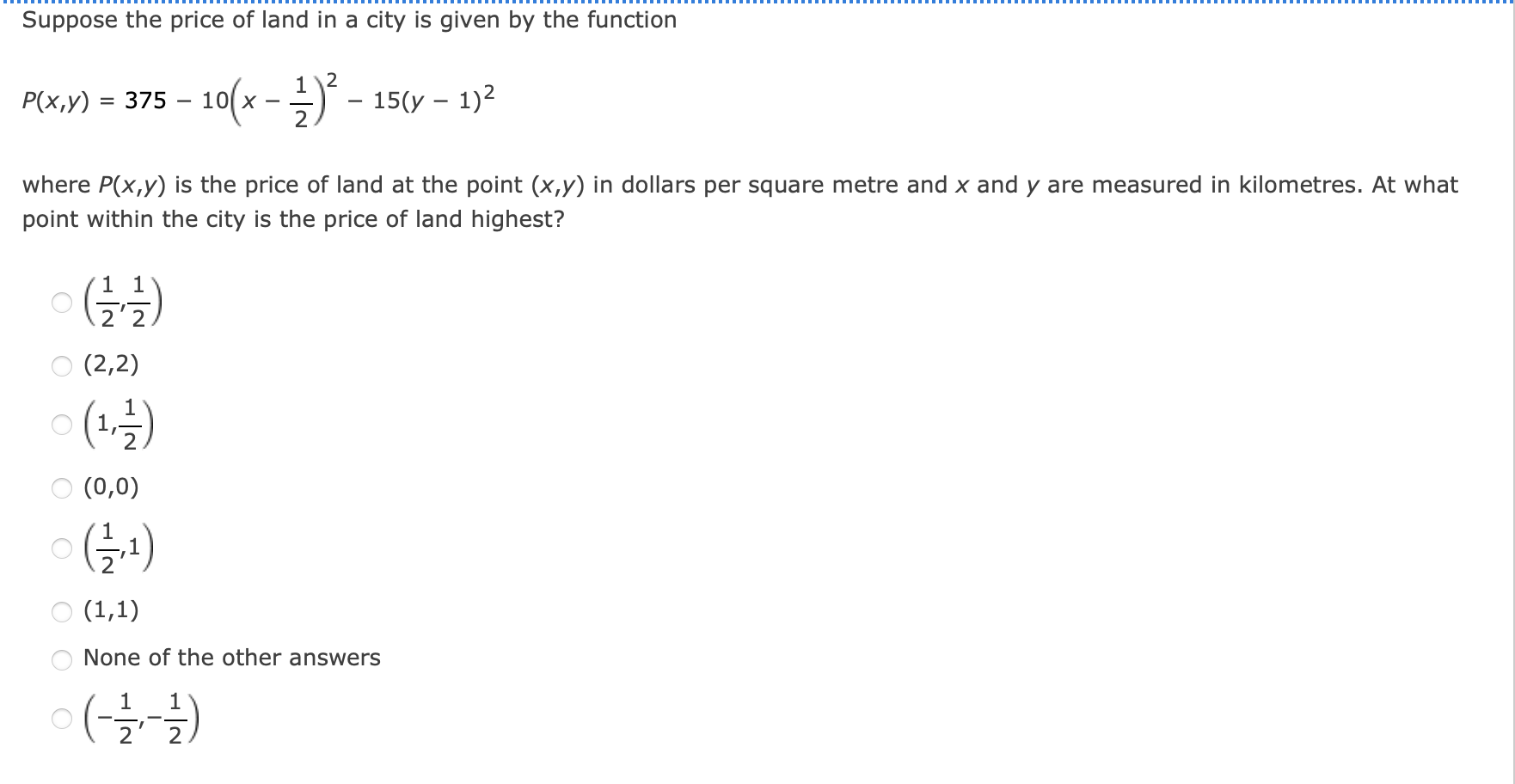Select the option (1, 1/2)
Image resolution: width=1515 pixels, height=784 pixels.
point(61,425)
